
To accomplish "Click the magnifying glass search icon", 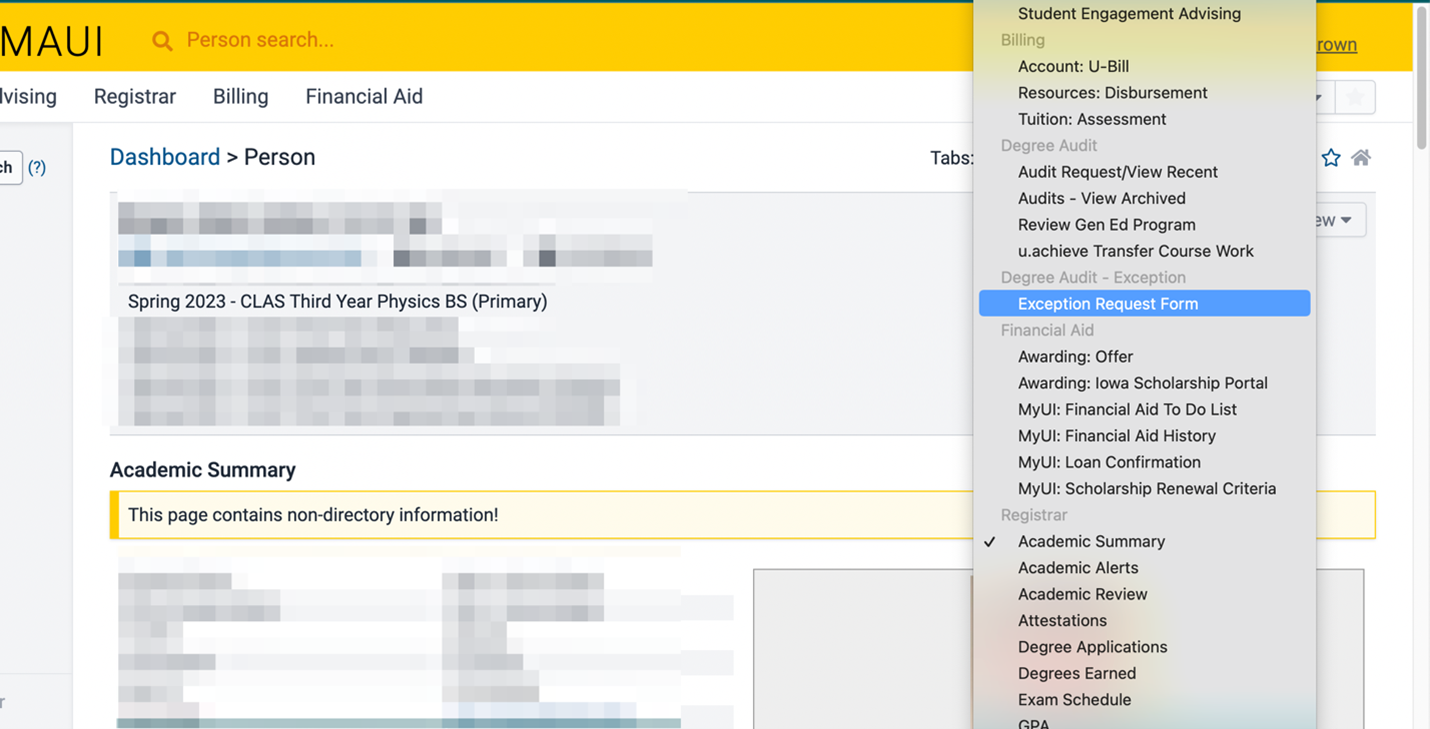I will click(x=161, y=41).
